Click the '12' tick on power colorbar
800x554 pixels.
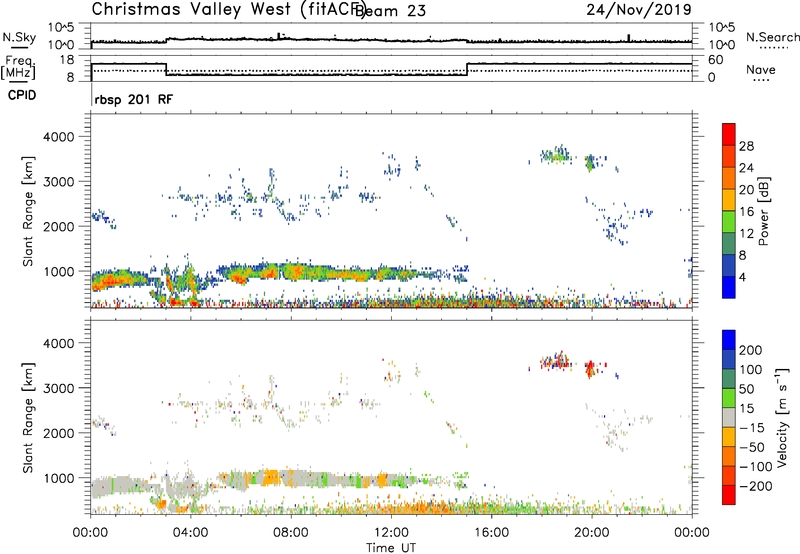746,234
